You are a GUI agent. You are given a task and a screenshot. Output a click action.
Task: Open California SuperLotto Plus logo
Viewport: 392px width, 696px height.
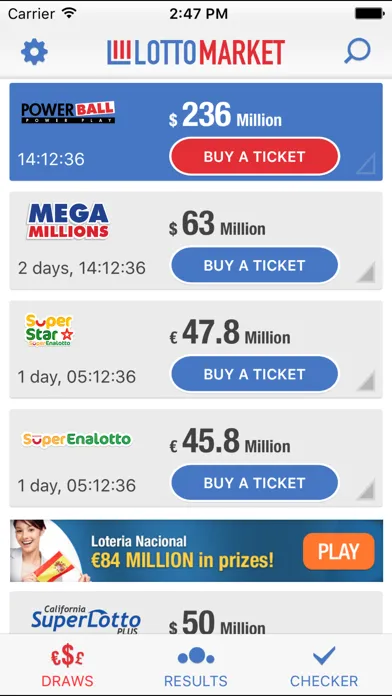pos(86,619)
